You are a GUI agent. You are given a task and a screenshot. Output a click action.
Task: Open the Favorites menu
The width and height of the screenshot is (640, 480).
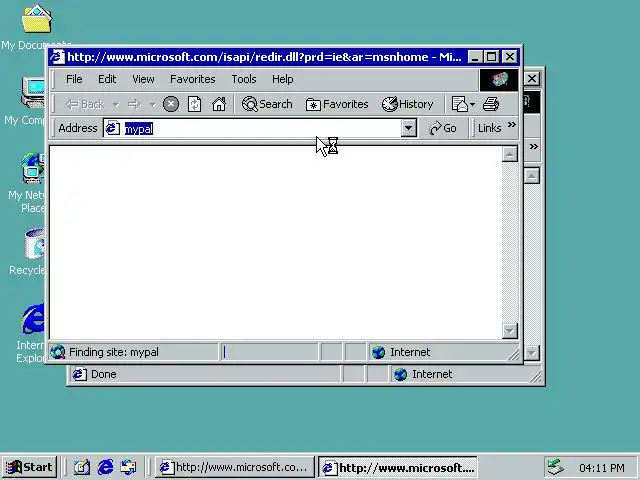193,79
